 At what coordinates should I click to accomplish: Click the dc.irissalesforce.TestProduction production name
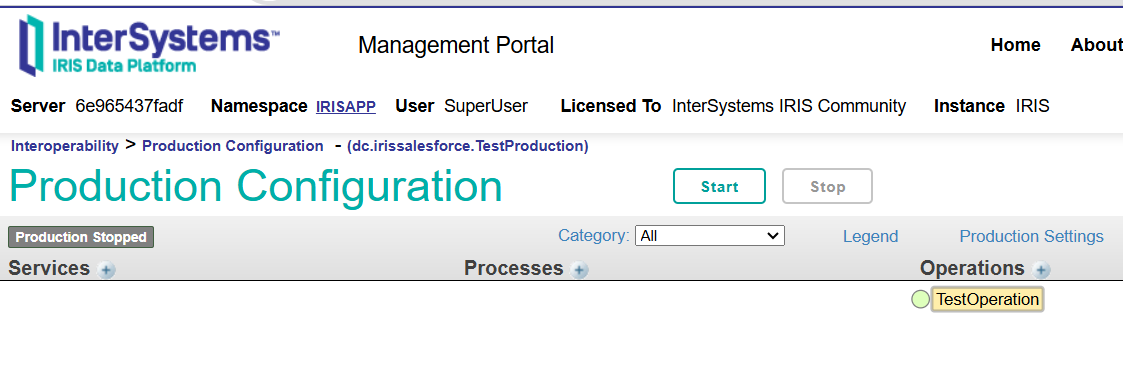467,146
